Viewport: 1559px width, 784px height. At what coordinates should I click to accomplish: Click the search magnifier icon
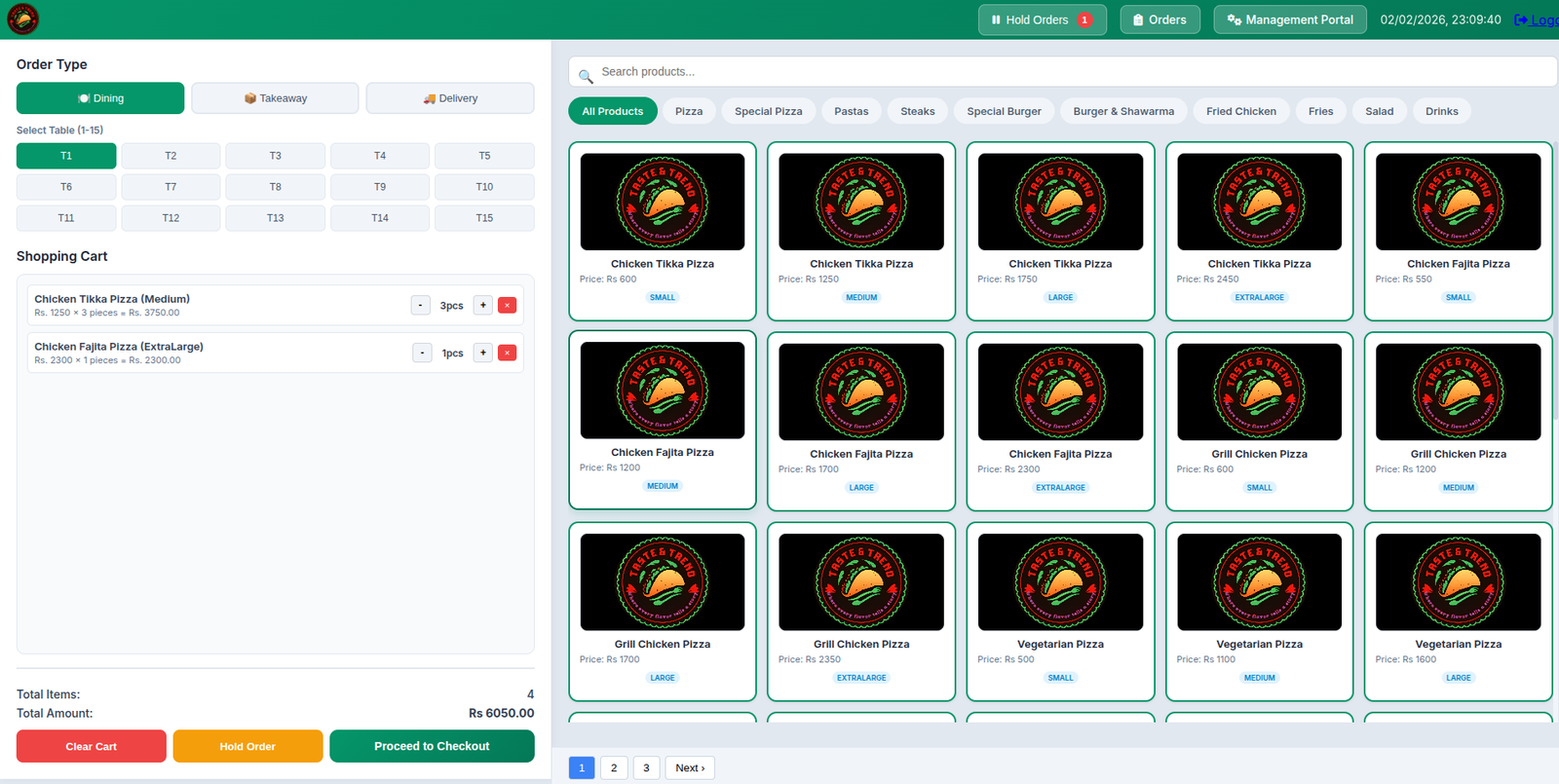586,76
